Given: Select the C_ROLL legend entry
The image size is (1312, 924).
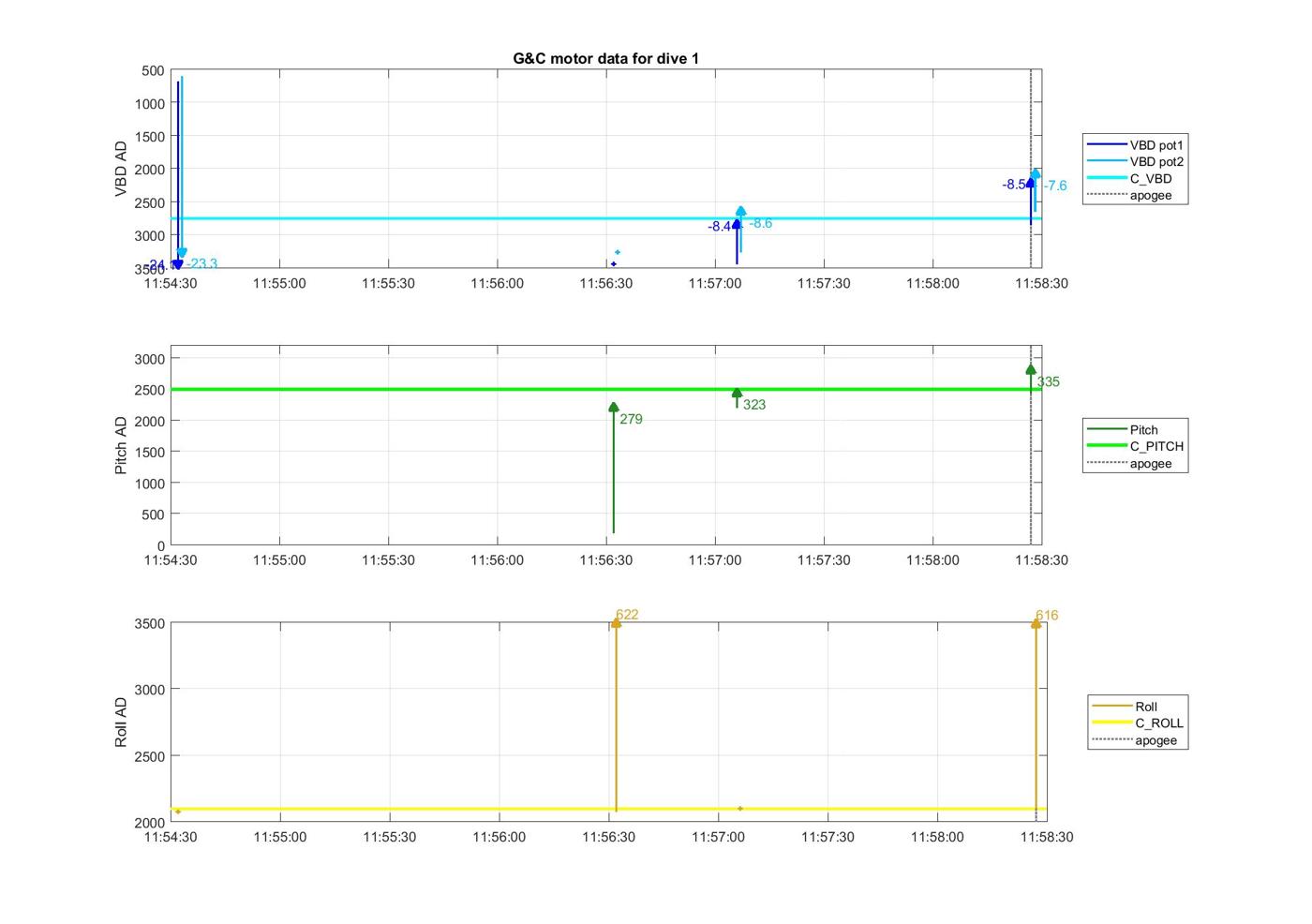Looking at the screenshot, I should click(1138, 723).
